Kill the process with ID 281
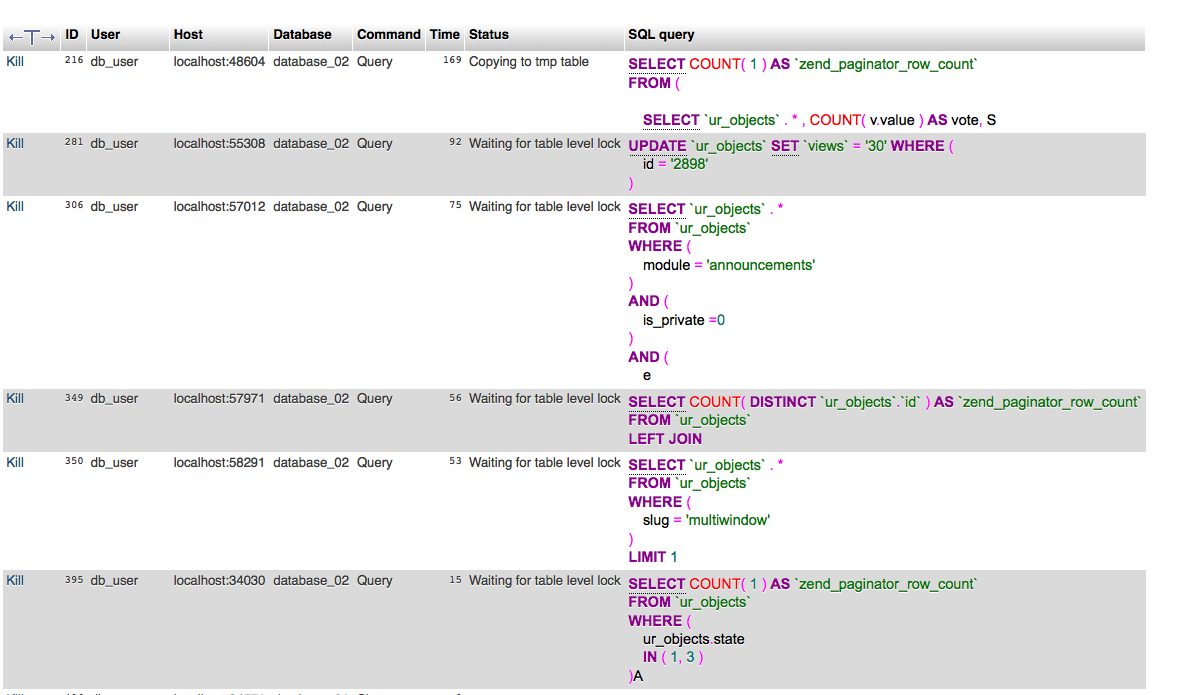Viewport: 1177px width, 695px height. tap(15, 144)
